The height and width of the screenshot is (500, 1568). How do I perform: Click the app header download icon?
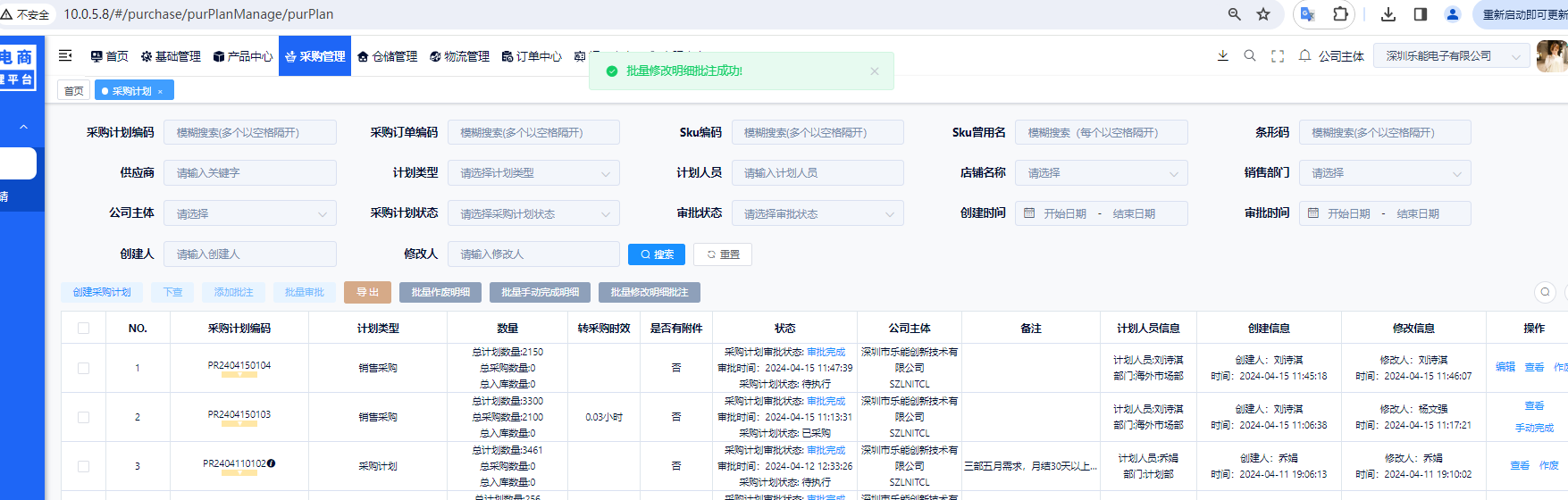[x=1222, y=55]
